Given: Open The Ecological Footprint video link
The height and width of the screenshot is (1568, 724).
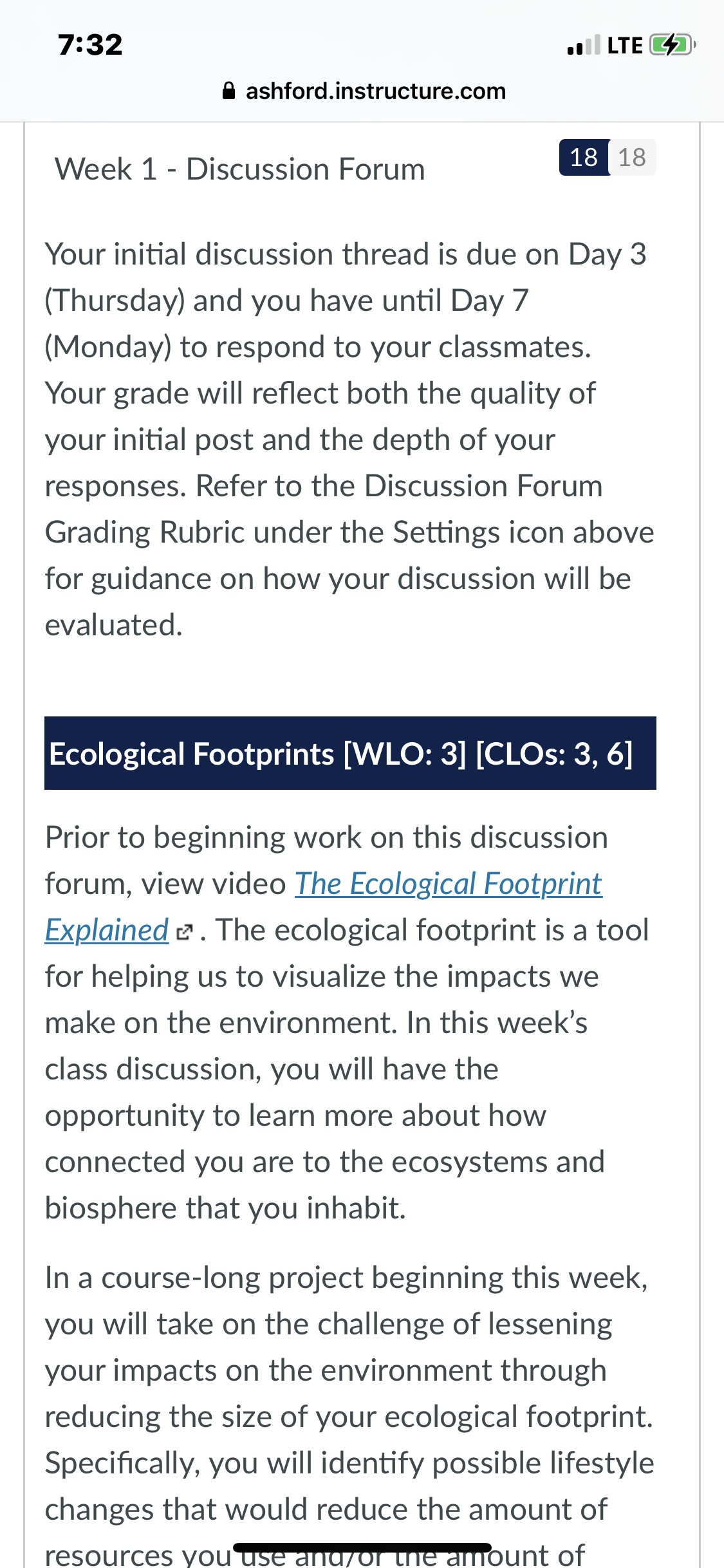Looking at the screenshot, I should click(x=449, y=883).
